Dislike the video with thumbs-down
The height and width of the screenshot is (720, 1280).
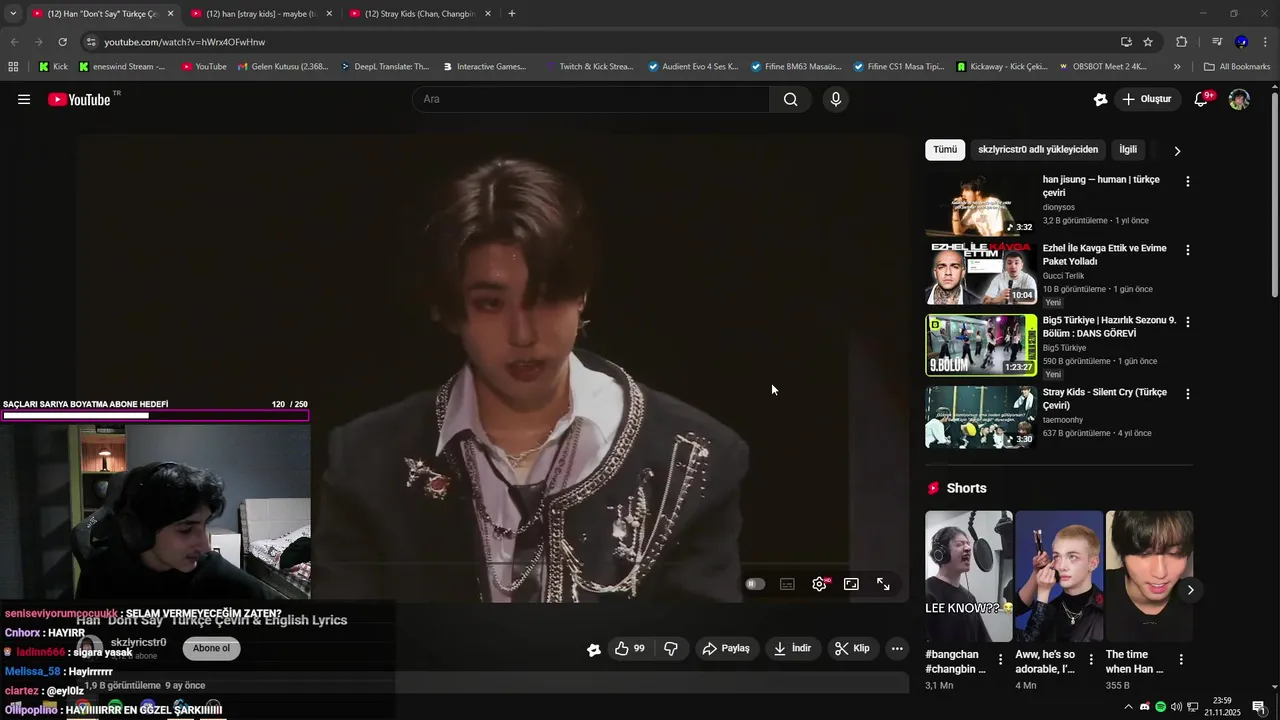671,648
